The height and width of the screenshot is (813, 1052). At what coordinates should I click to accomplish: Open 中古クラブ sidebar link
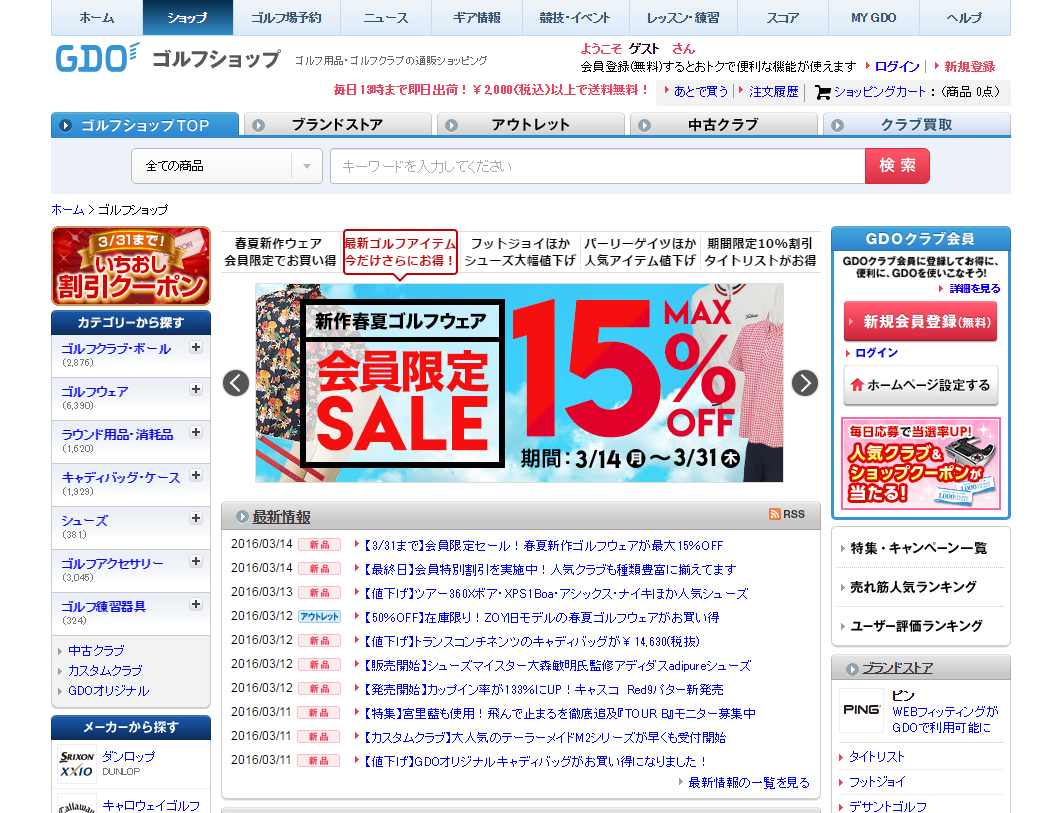pyautogui.click(x=96, y=651)
